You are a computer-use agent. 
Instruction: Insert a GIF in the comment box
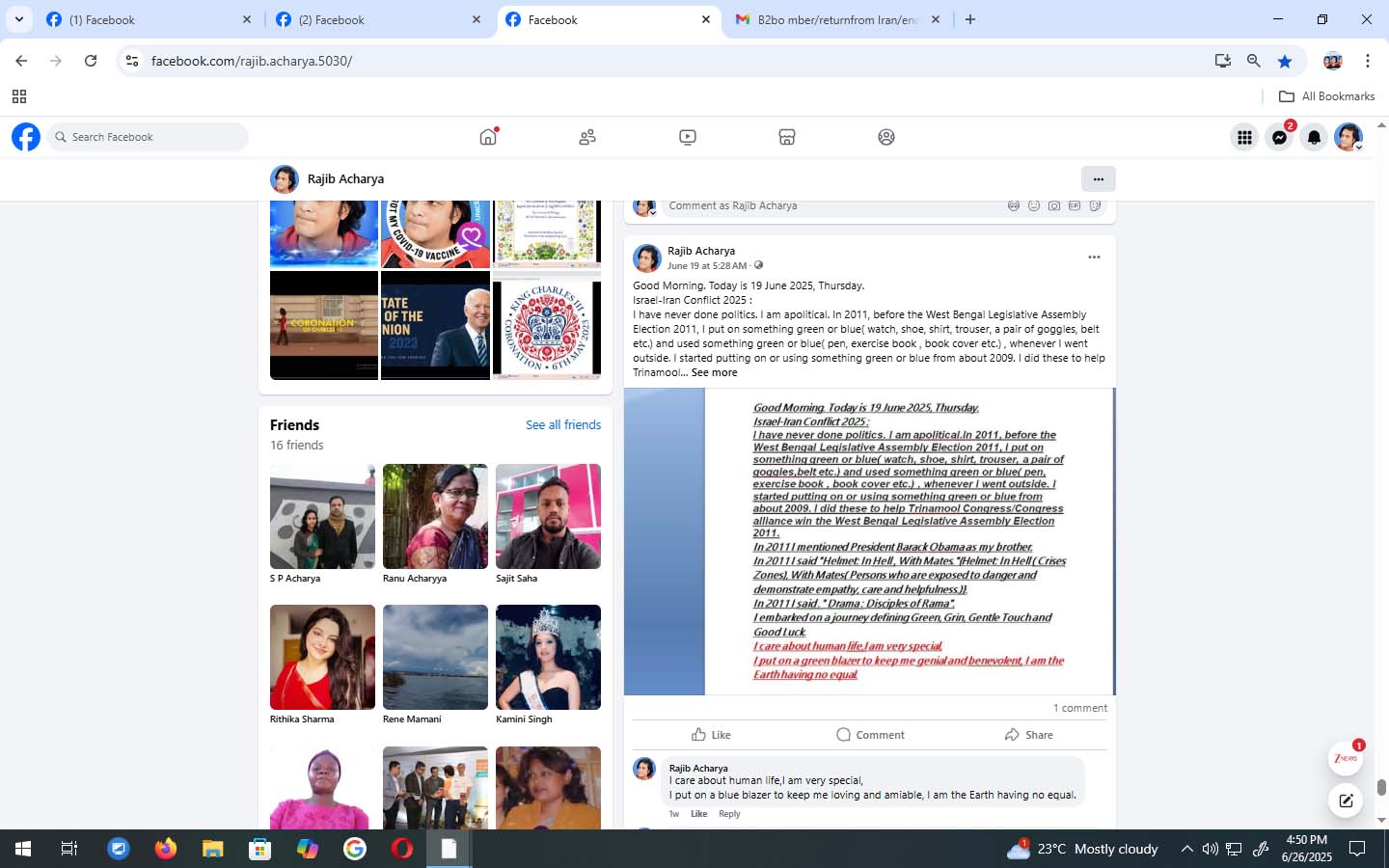(x=1075, y=205)
